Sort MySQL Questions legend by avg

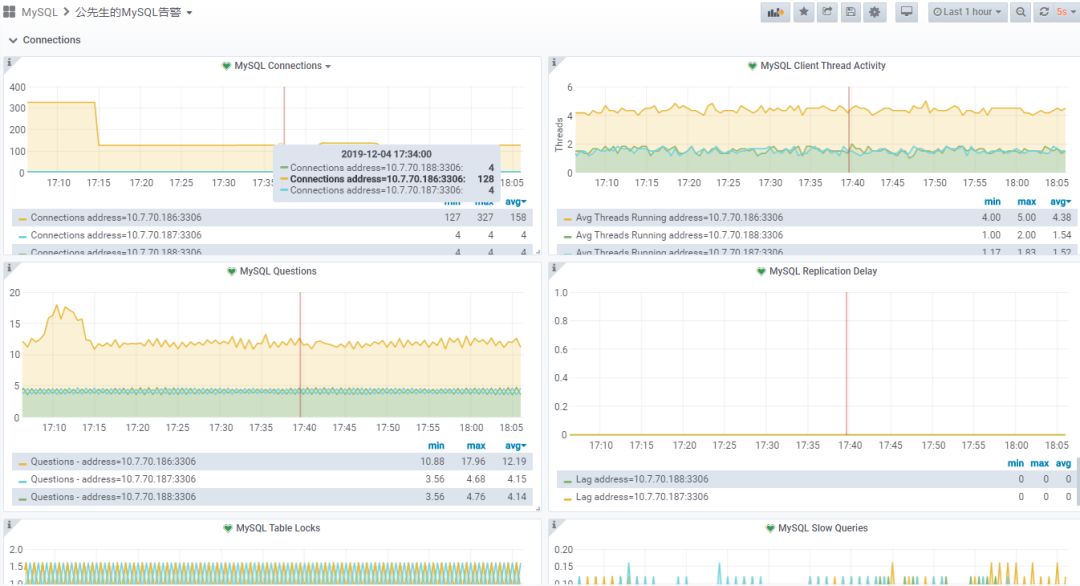tap(515, 446)
